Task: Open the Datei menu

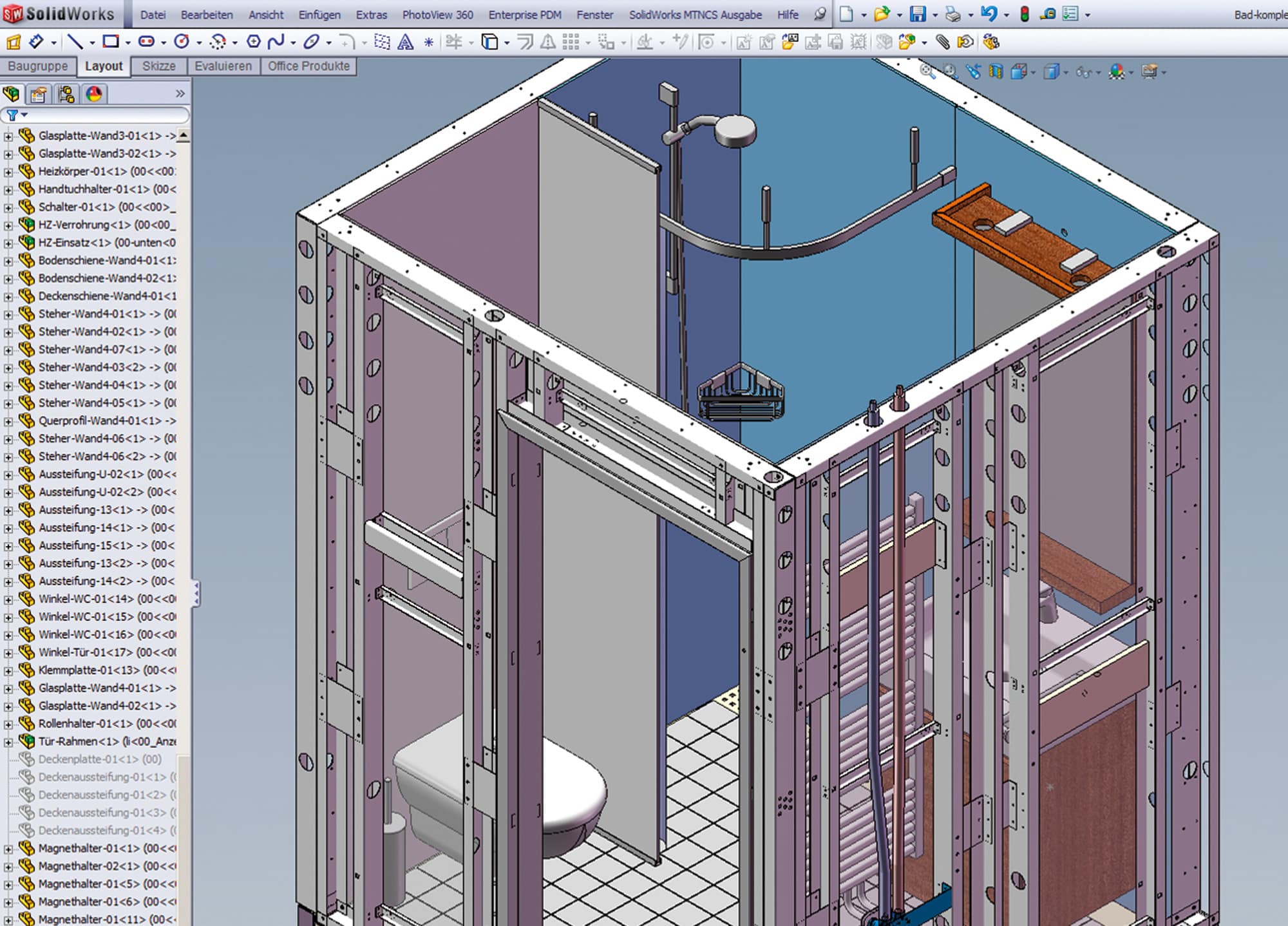Action: coord(153,14)
